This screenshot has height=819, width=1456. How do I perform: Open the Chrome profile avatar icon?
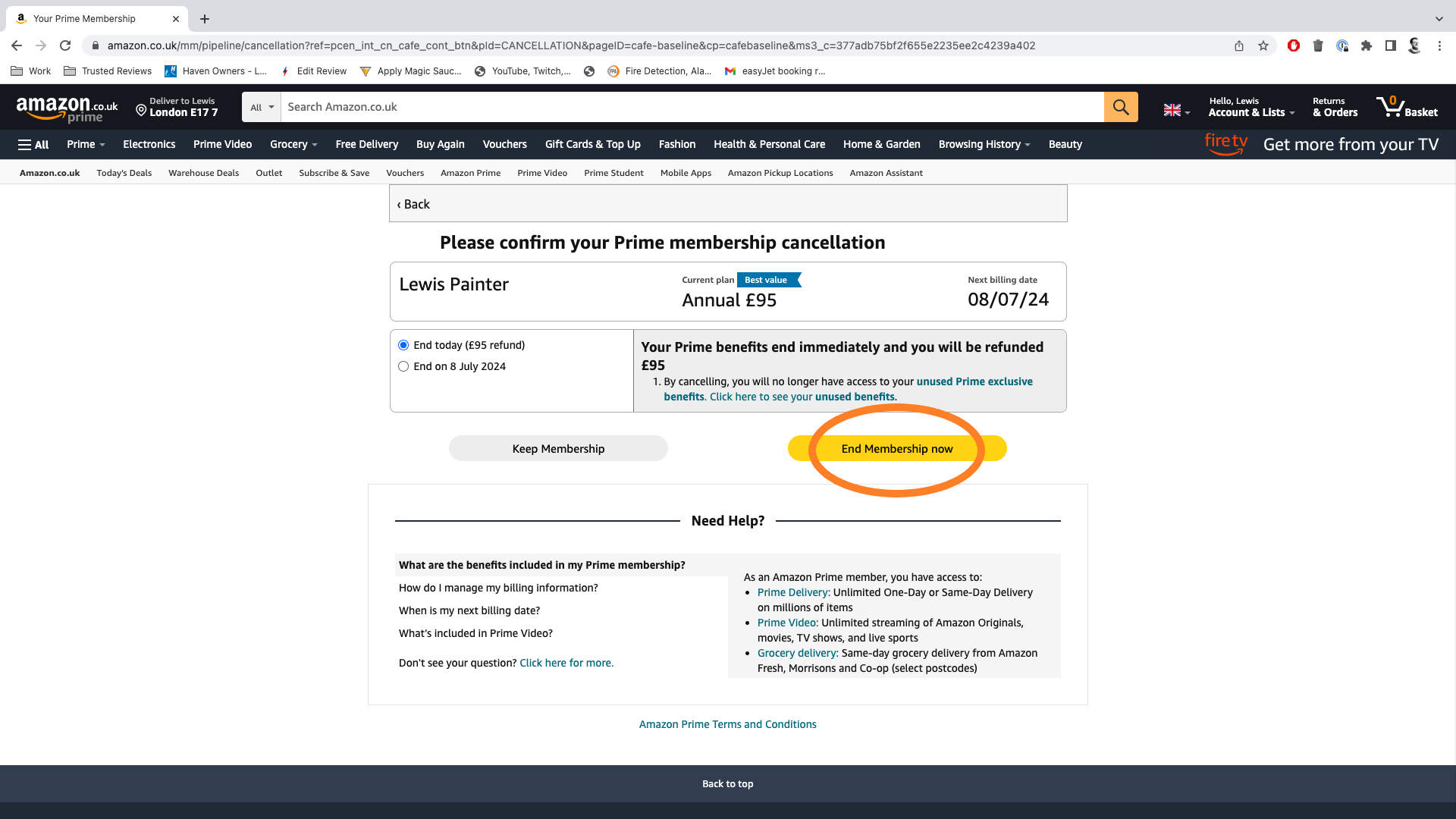click(1415, 45)
